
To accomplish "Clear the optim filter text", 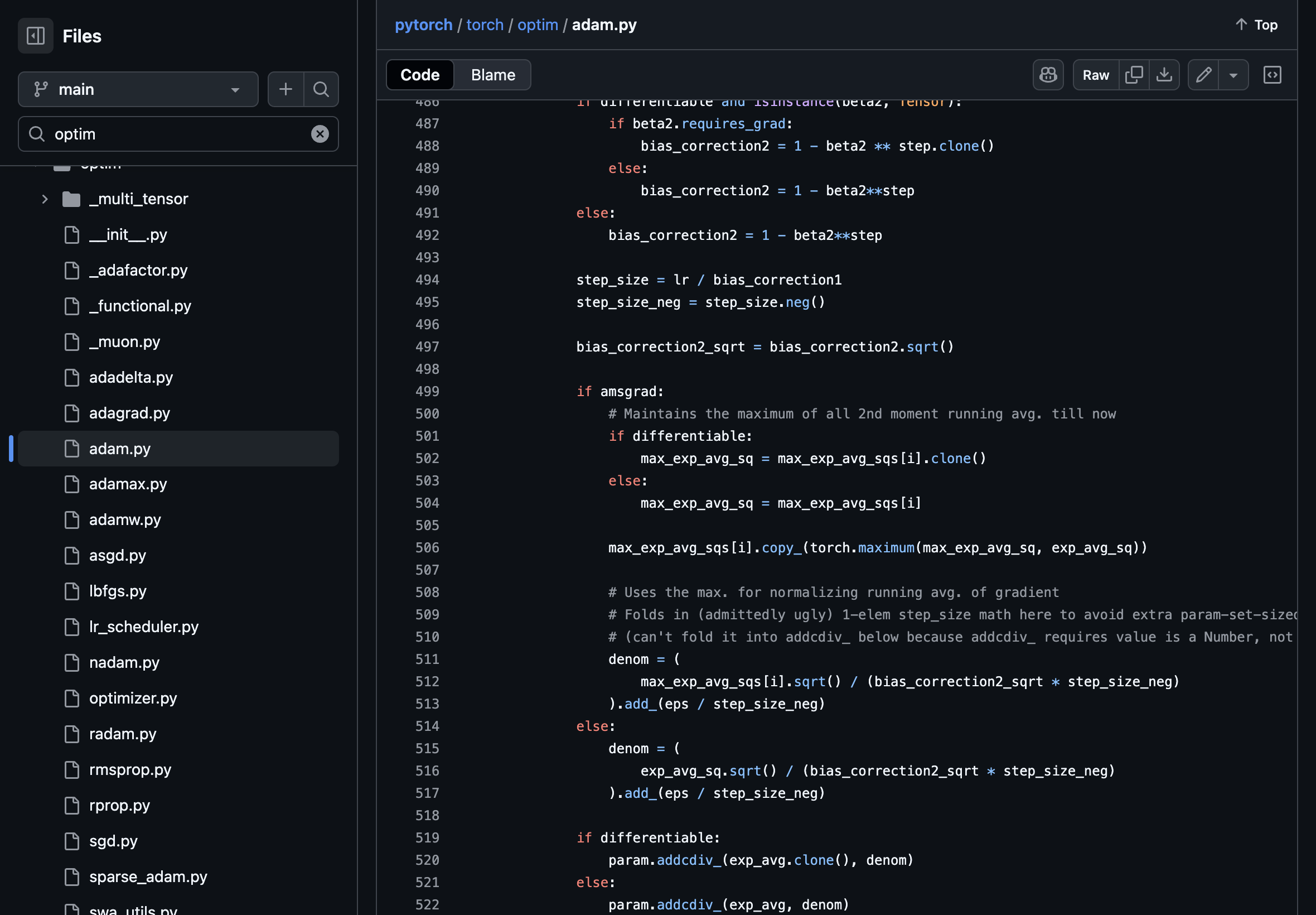I will 320,134.
